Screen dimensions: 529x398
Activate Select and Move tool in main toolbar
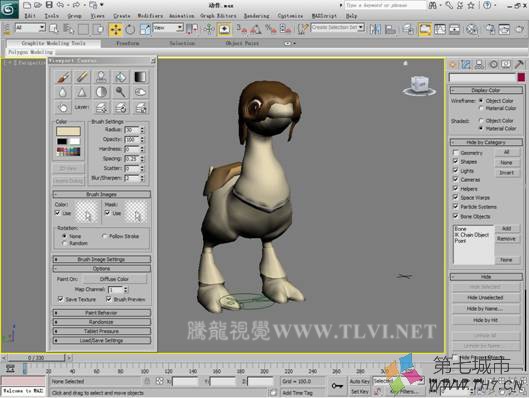tap(115, 29)
